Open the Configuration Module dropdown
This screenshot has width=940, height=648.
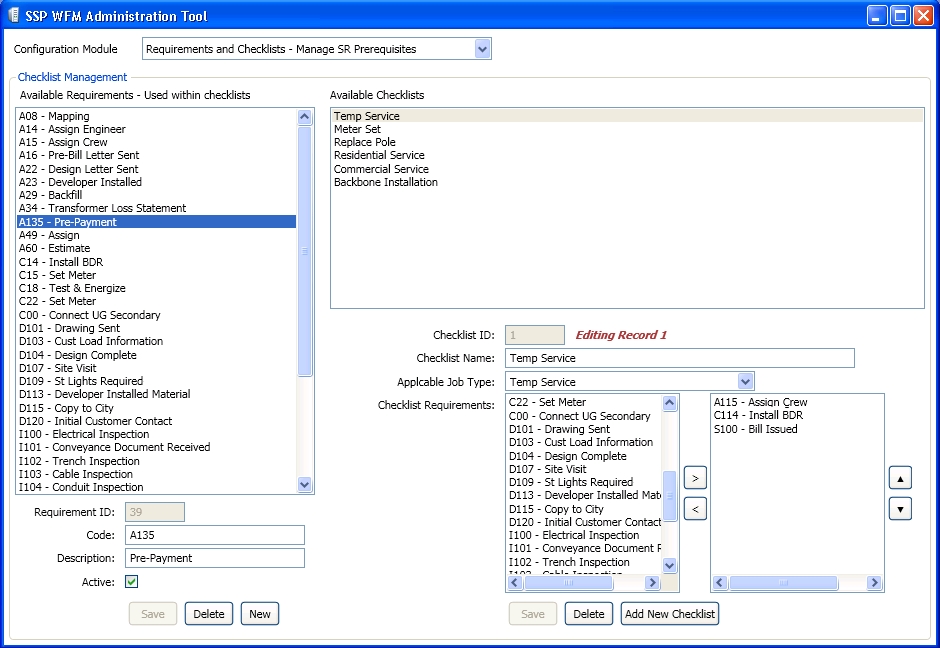point(481,48)
